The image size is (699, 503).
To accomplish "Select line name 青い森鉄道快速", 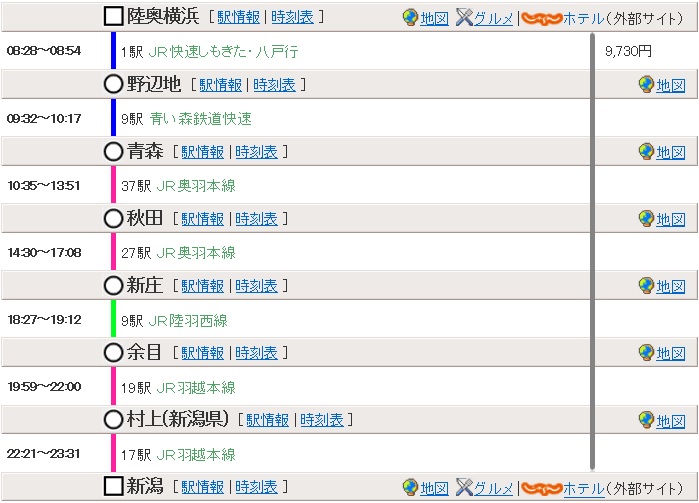I will (x=201, y=119).
